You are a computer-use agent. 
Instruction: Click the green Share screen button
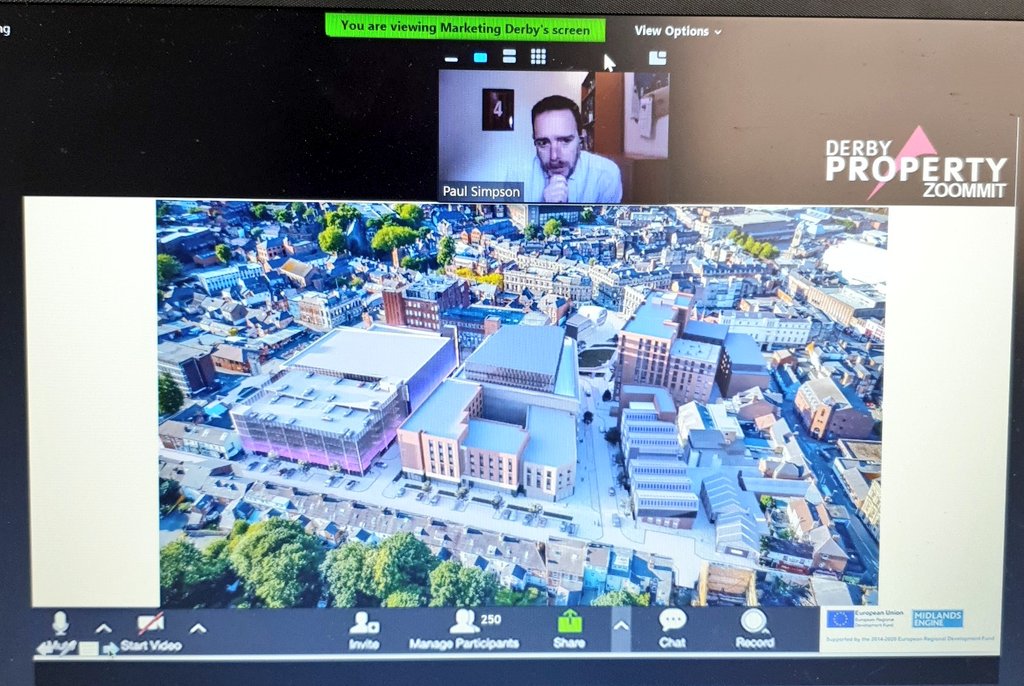coord(569,630)
